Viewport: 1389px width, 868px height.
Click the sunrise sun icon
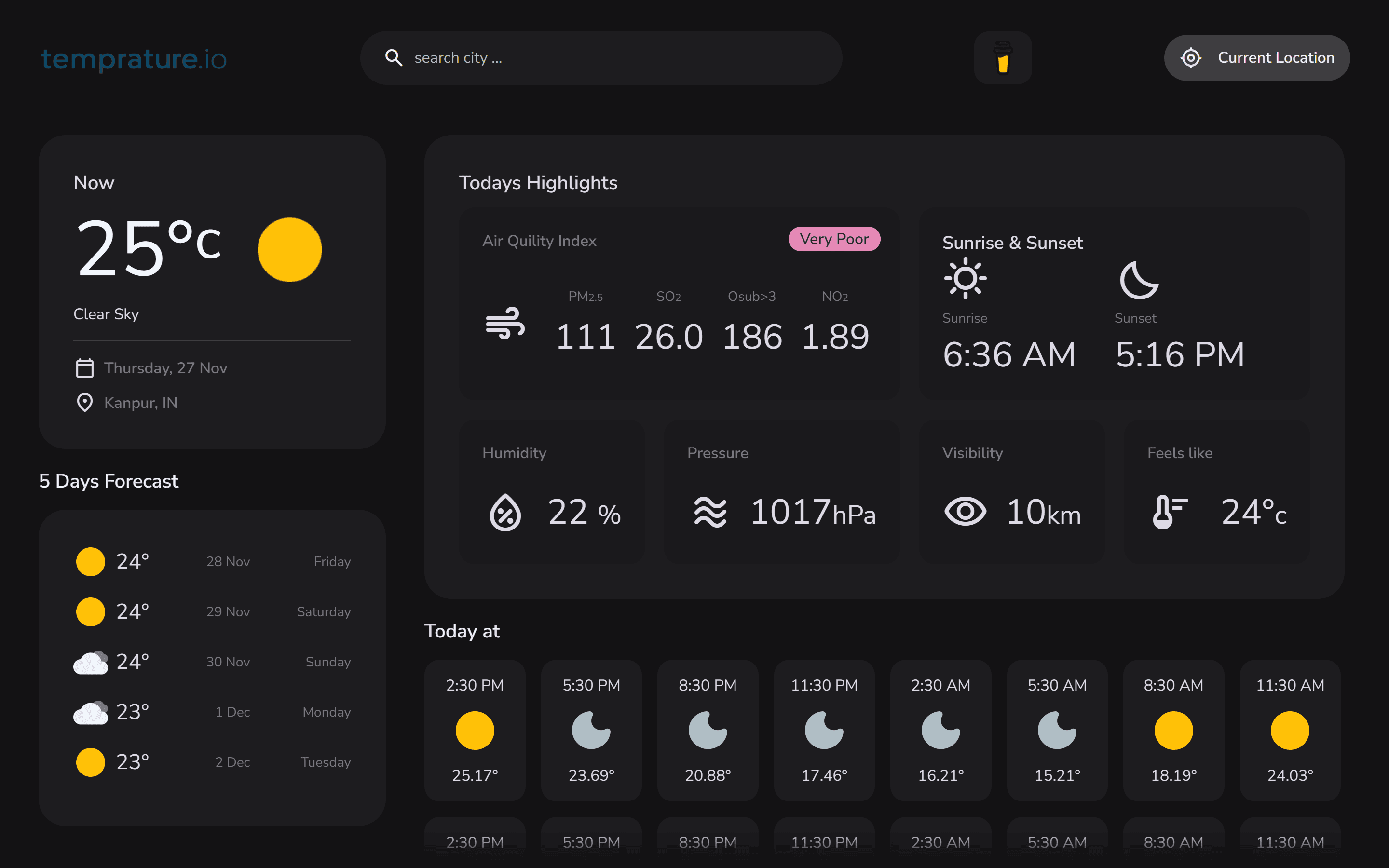[966, 278]
